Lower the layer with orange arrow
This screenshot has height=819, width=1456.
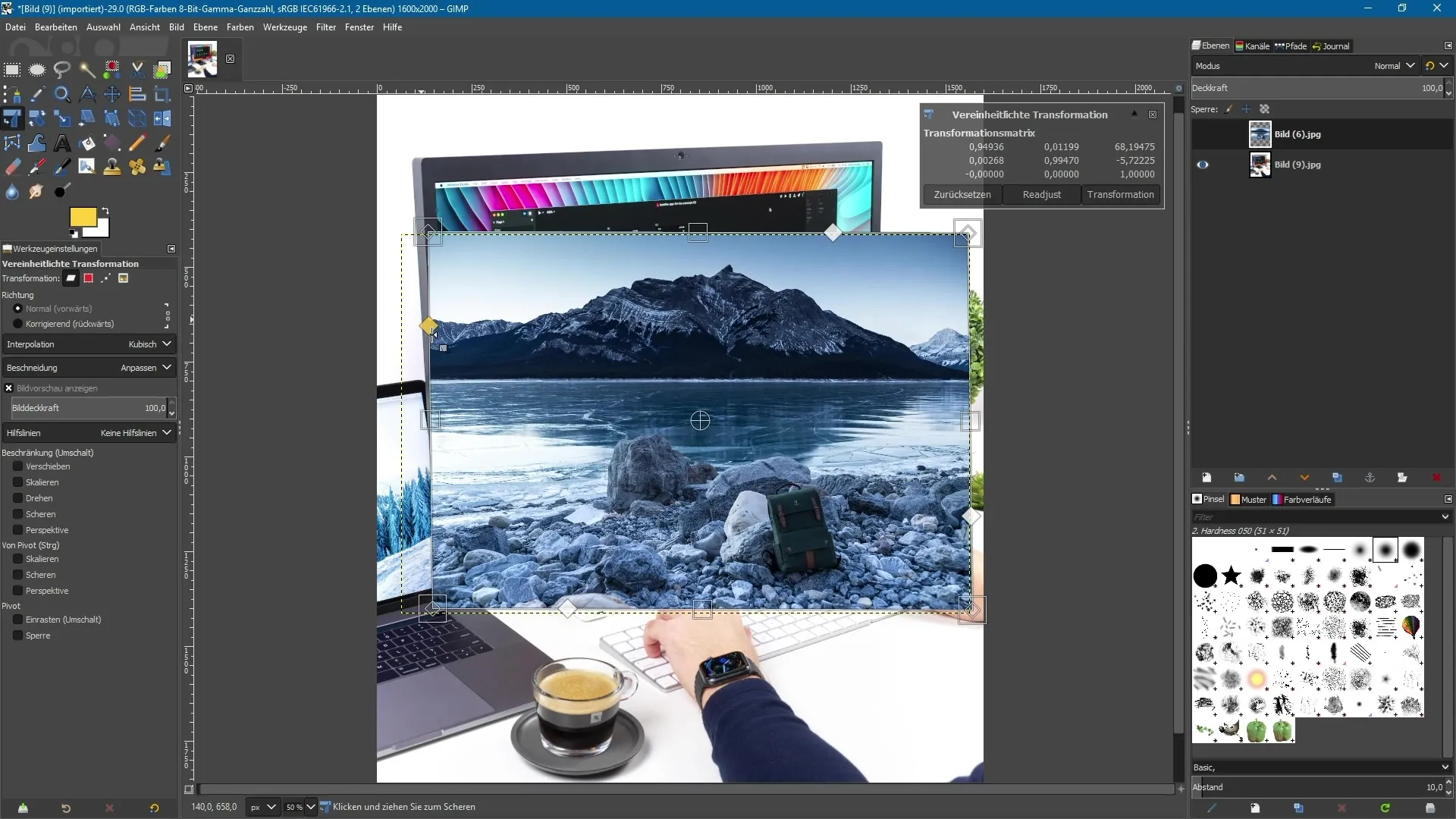(x=1304, y=478)
